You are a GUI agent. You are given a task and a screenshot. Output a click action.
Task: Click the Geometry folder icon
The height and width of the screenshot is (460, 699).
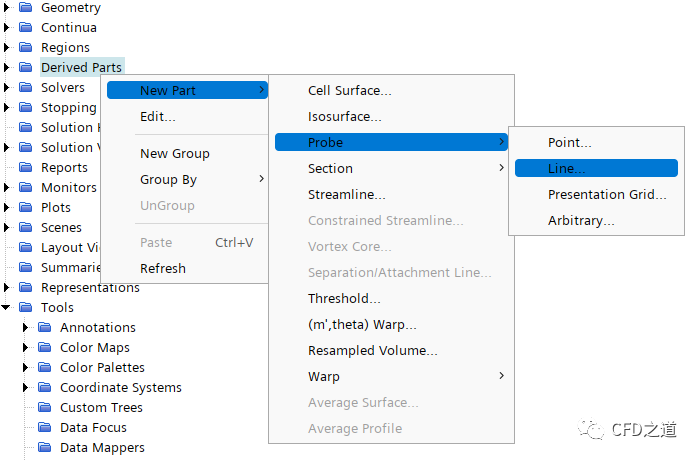click(x=26, y=8)
